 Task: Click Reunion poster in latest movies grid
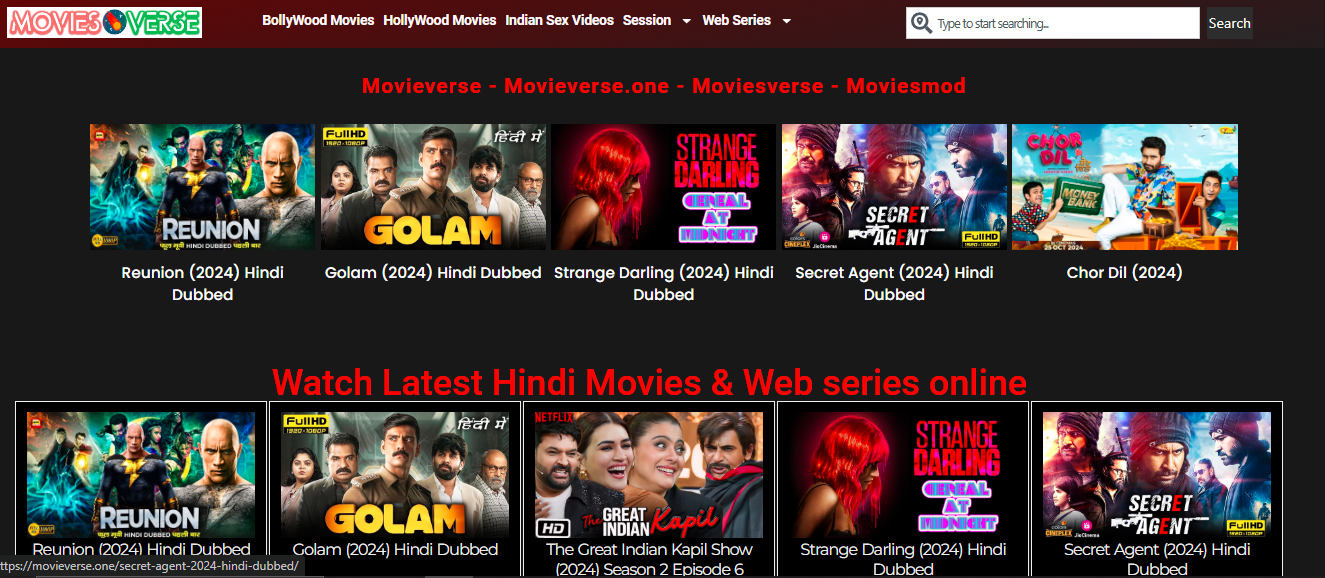pyautogui.click(x=141, y=475)
